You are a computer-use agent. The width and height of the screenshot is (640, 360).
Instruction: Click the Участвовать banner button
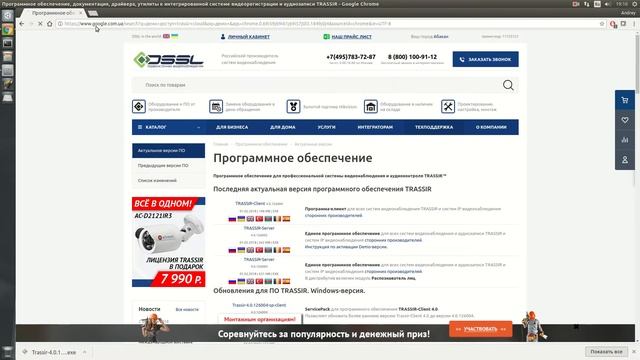[x=481, y=329]
